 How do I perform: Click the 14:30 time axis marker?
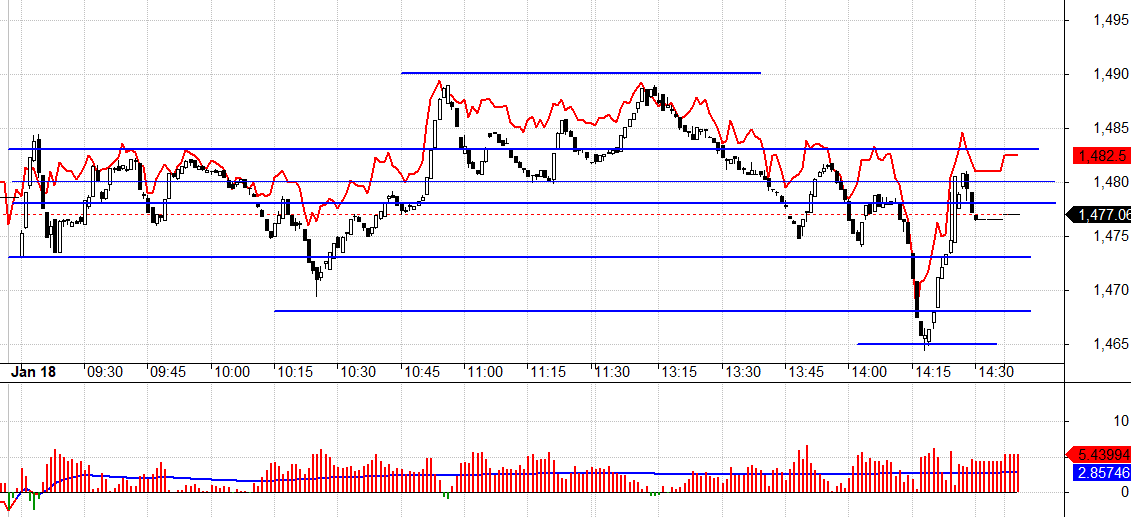pyautogui.click(x=996, y=373)
